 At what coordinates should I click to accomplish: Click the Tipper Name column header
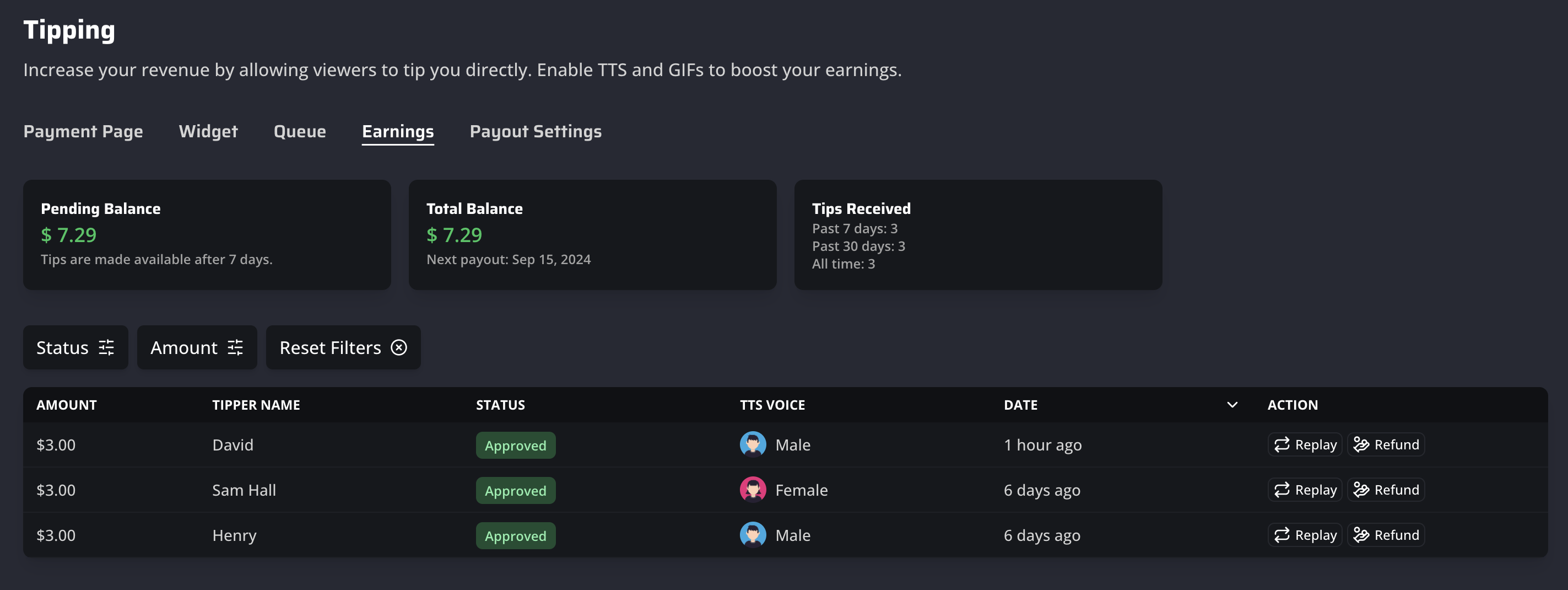click(x=256, y=405)
